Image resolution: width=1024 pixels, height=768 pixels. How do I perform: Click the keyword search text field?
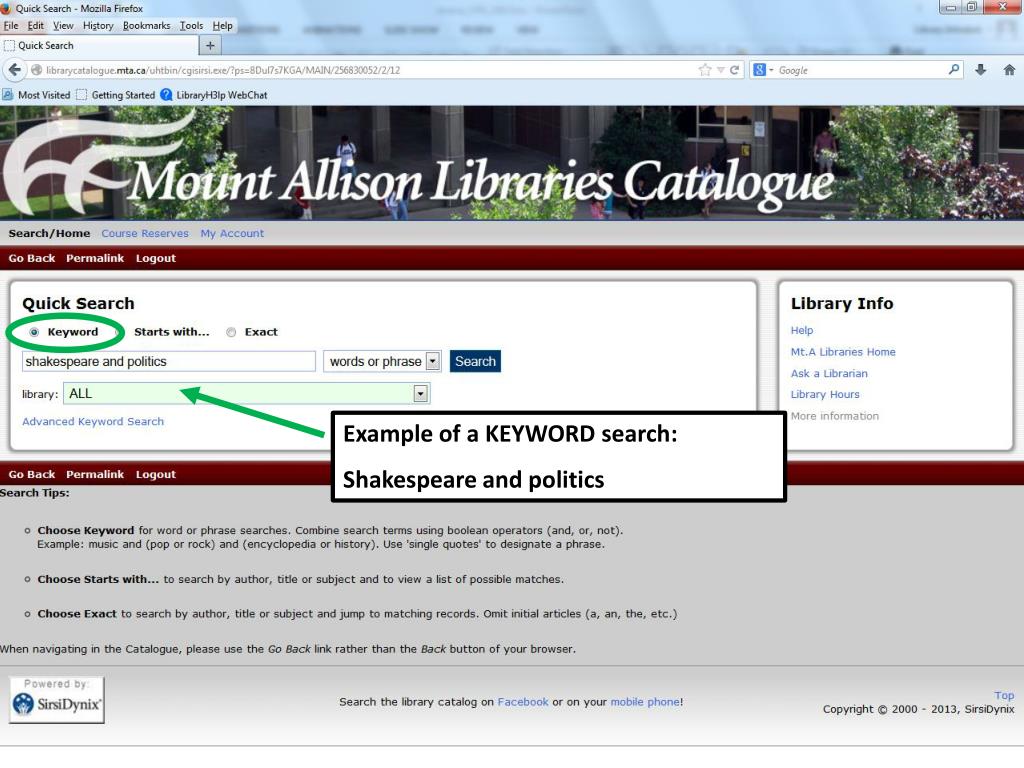[168, 361]
